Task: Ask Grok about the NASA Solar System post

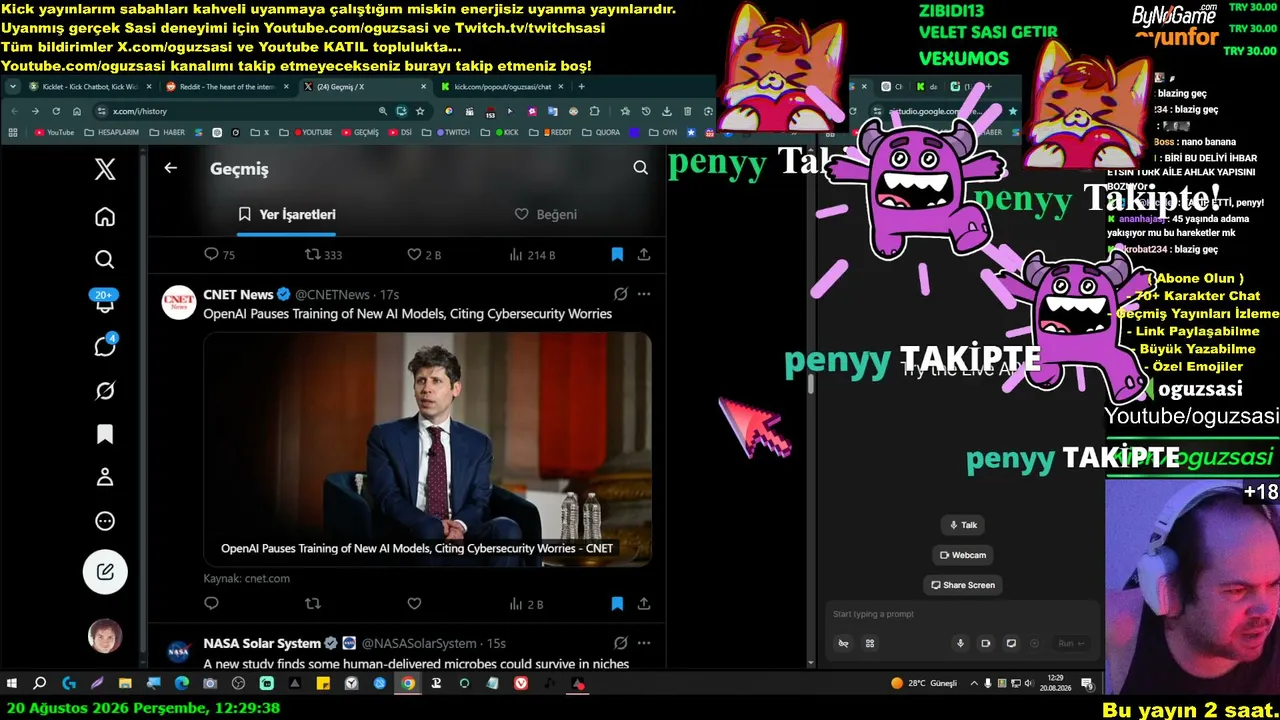Action: (621, 643)
